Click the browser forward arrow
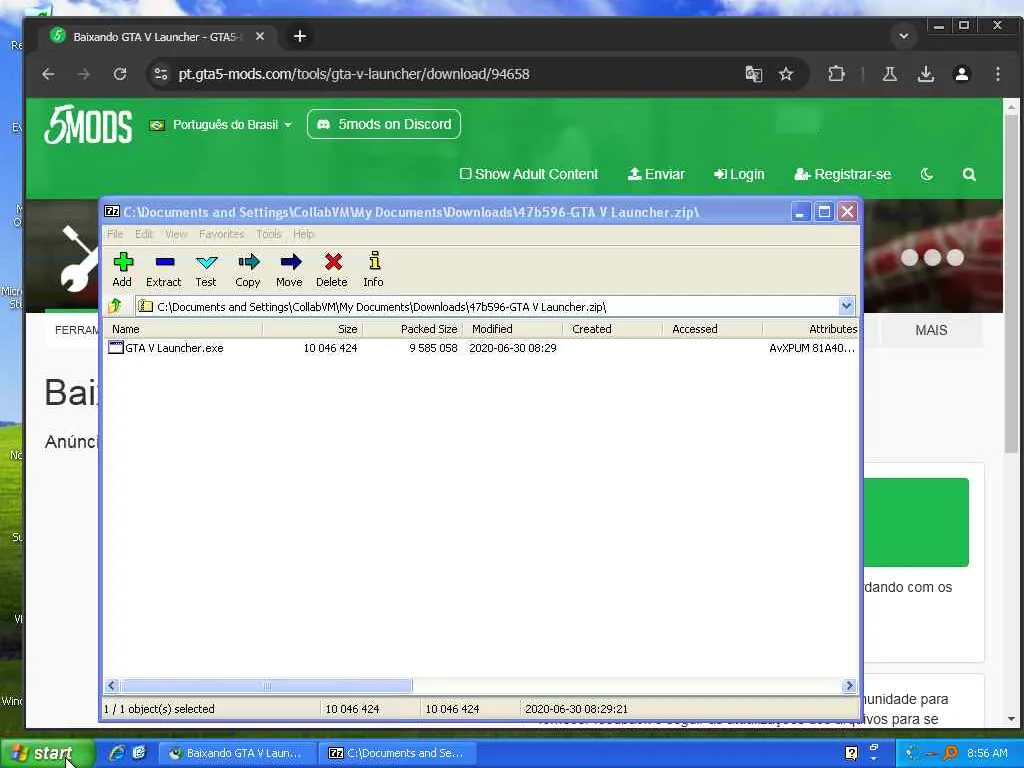1024x768 pixels. tap(84, 74)
